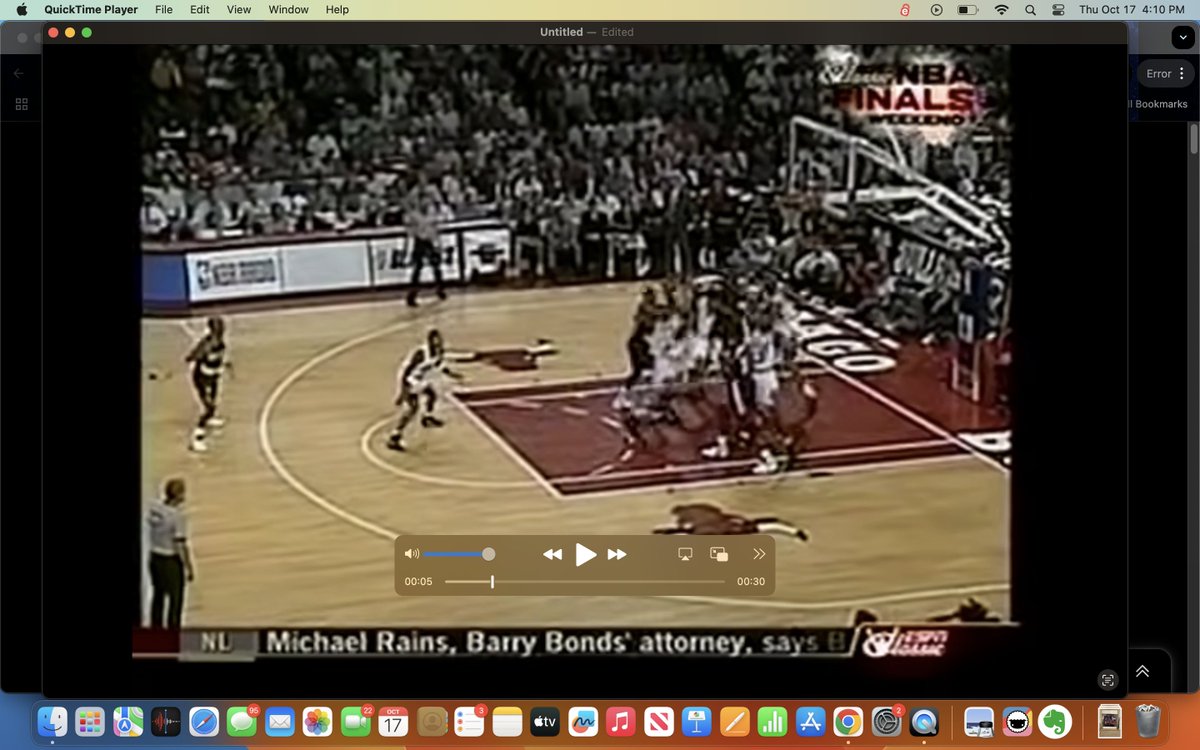The height and width of the screenshot is (750, 1200).
Task: Click the play circle menu bar icon
Action: point(936,9)
